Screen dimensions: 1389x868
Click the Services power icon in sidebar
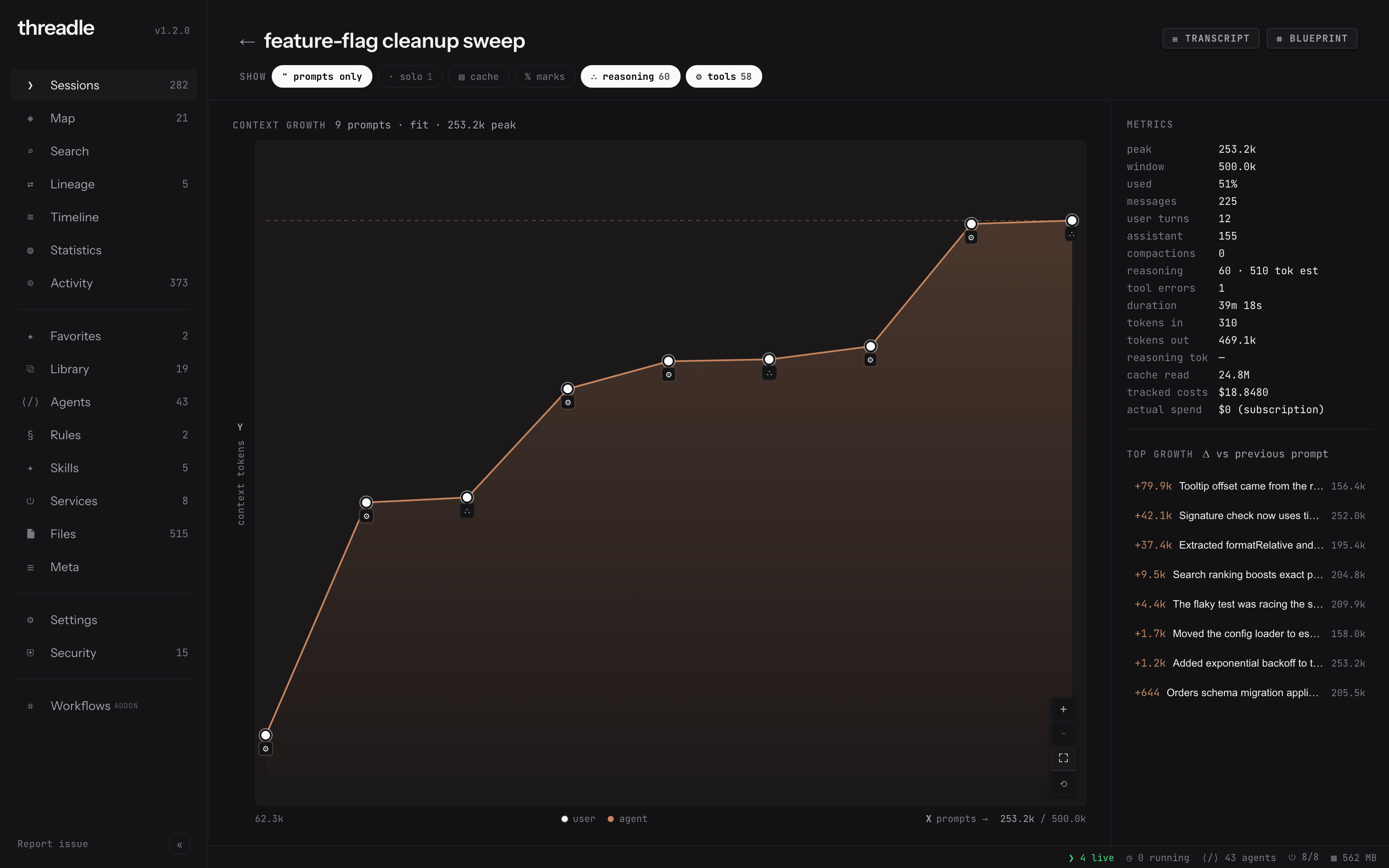[30, 501]
